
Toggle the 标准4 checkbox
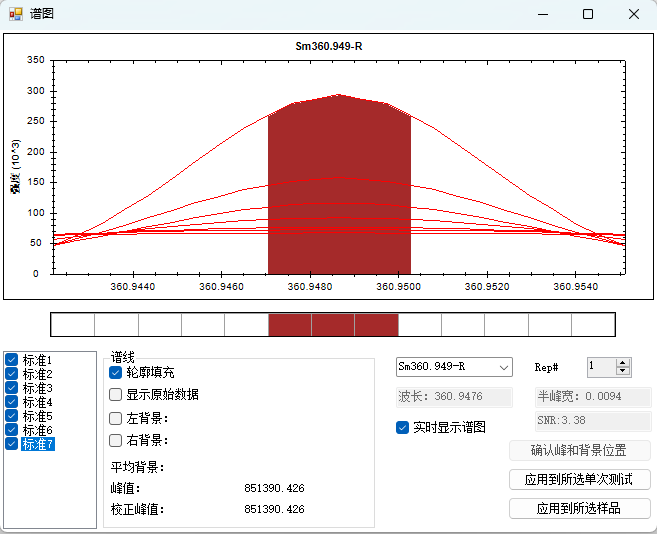pos(12,402)
